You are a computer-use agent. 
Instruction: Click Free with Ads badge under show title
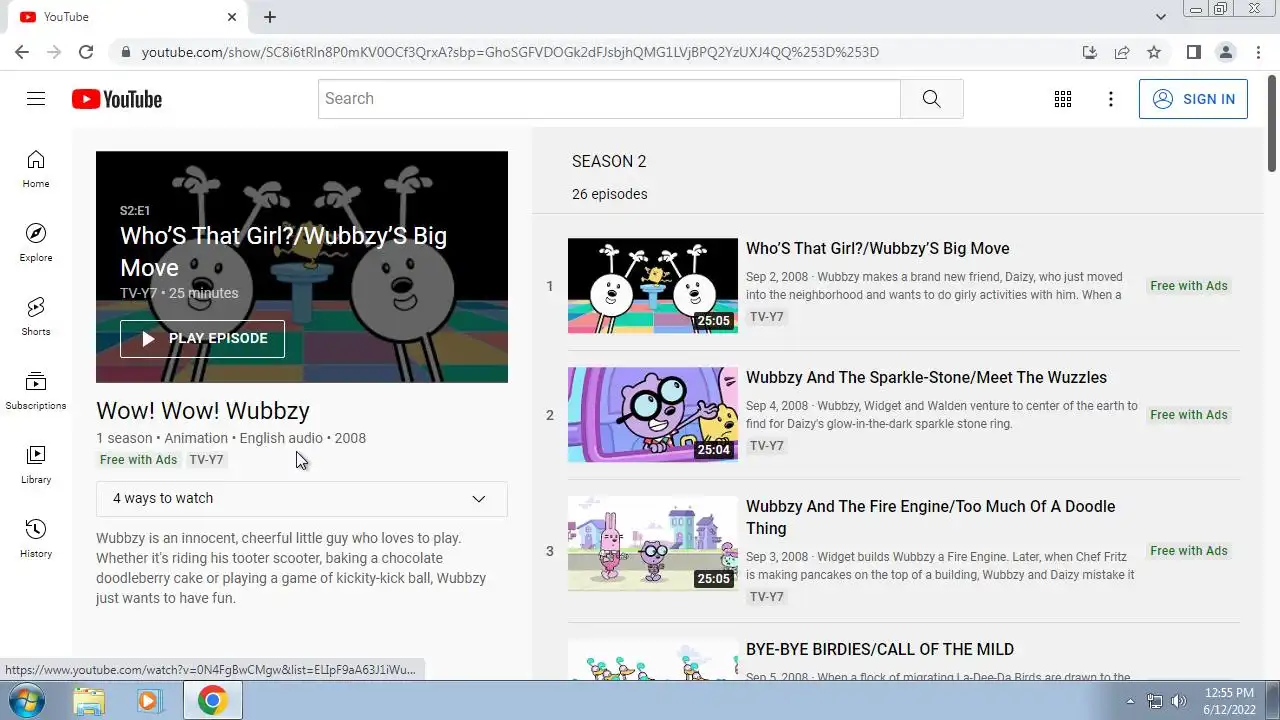[139, 460]
